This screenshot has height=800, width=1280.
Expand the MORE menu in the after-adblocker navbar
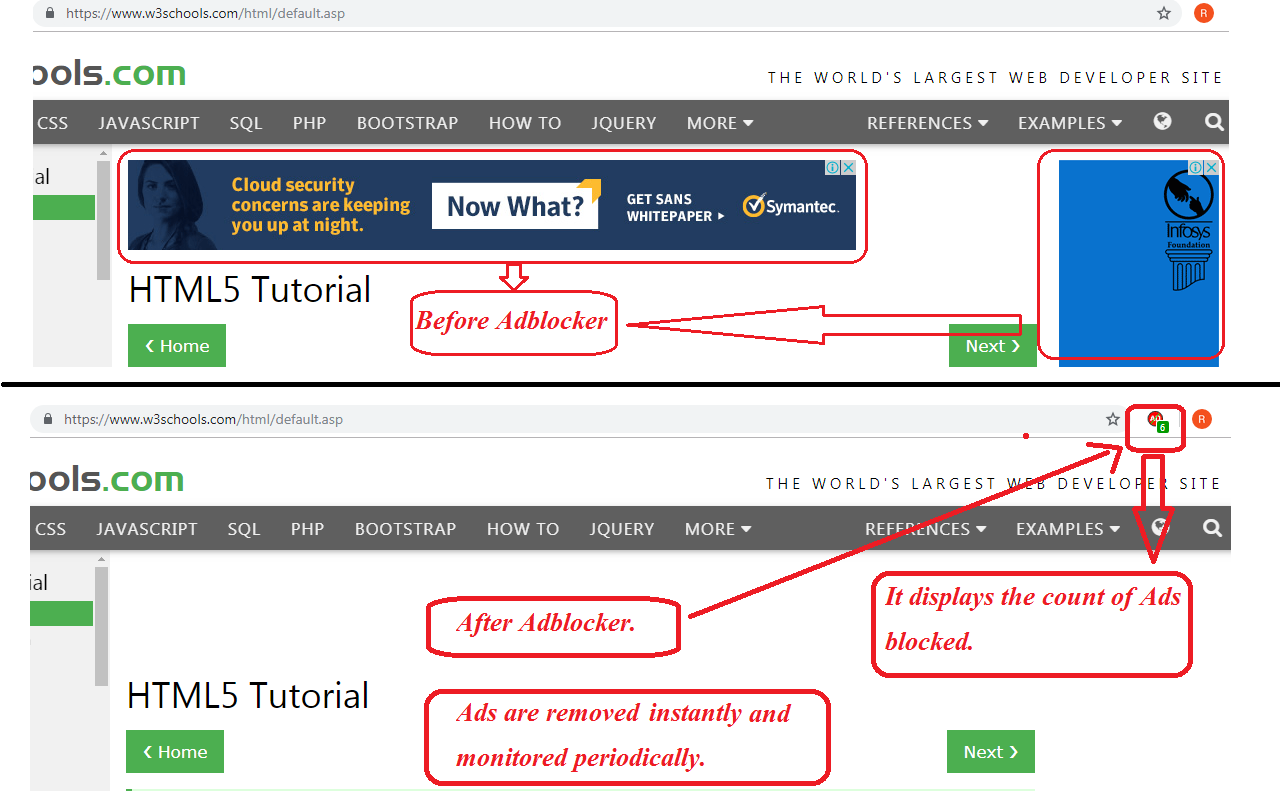point(718,529)
